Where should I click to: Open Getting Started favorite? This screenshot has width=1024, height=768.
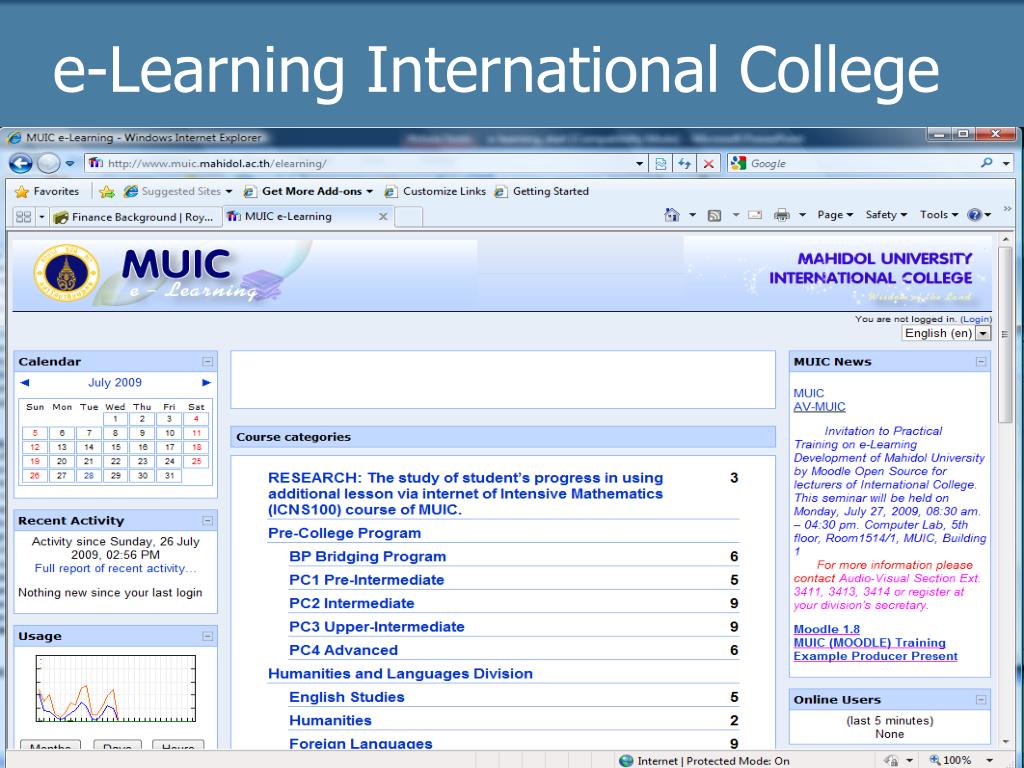click(541, 191)
